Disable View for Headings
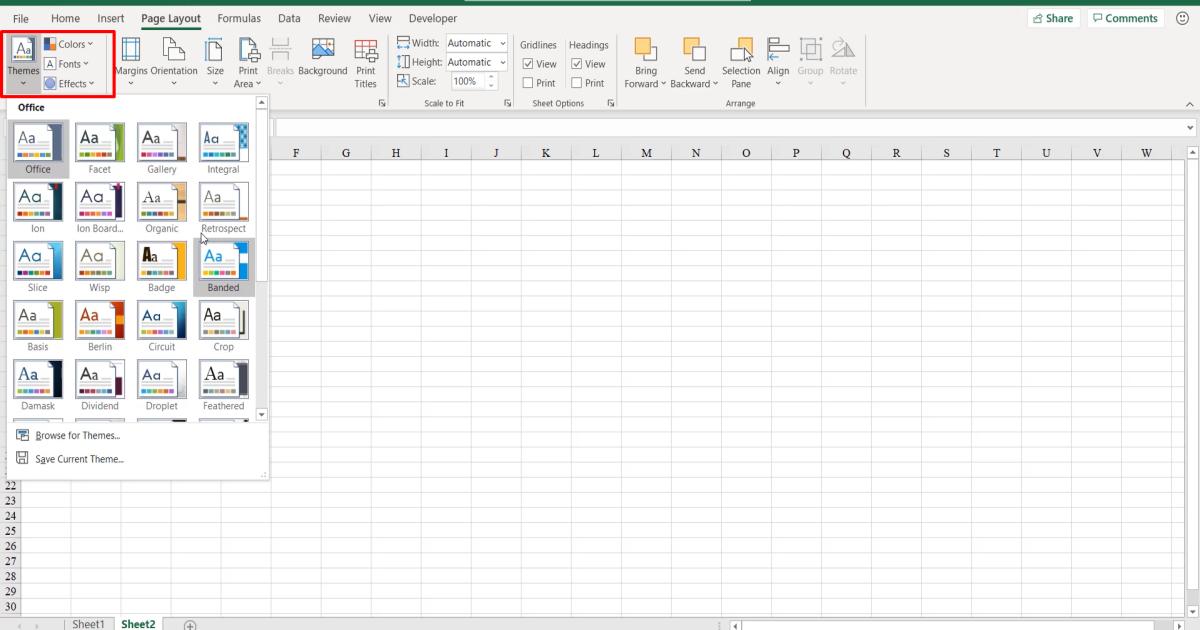Screen dimensions: 1200x630 point(577,63)
